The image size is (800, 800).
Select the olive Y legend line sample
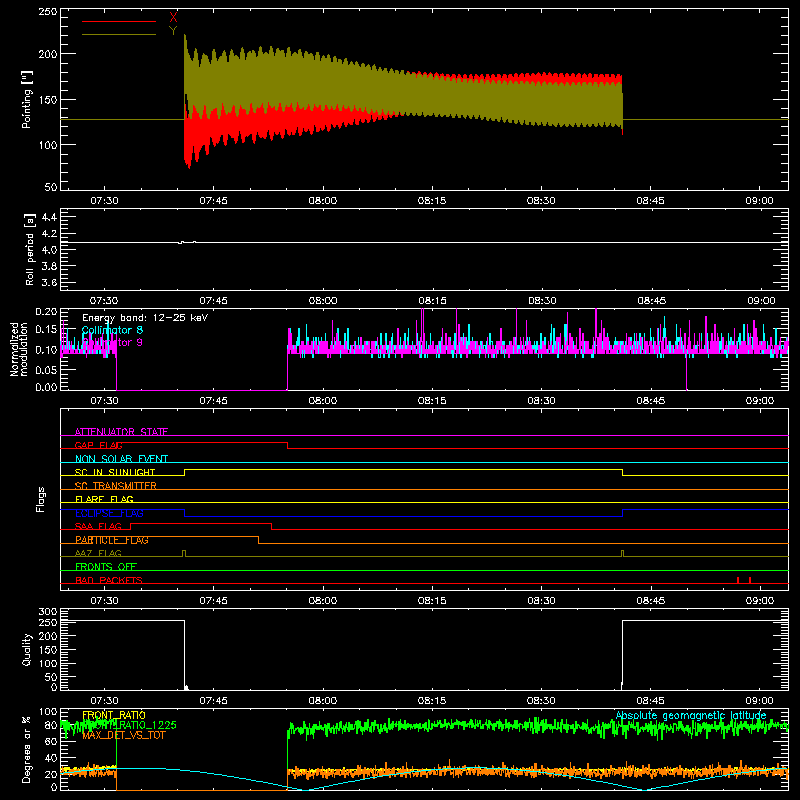[x=119, y=35]
